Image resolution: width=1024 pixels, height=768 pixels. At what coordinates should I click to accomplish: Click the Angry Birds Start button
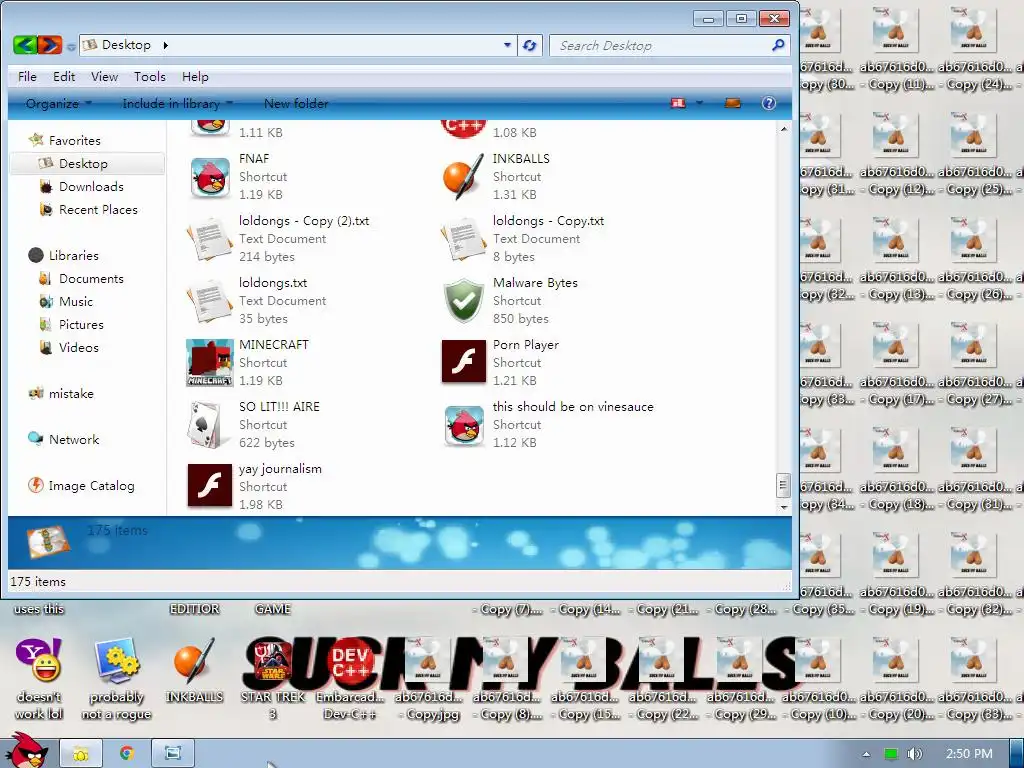coord(26,751)
